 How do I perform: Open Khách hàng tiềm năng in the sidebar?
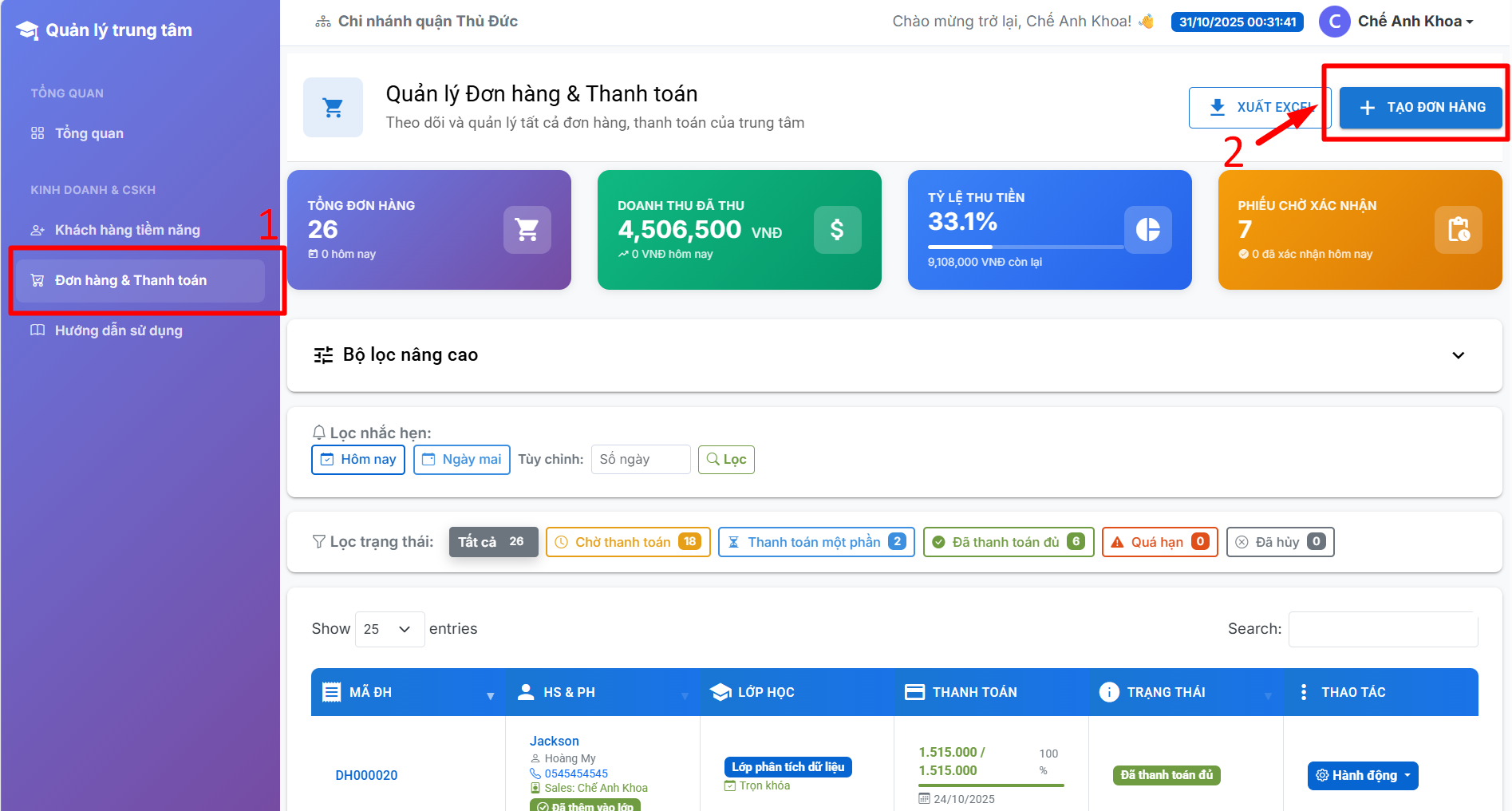(128, 230)
